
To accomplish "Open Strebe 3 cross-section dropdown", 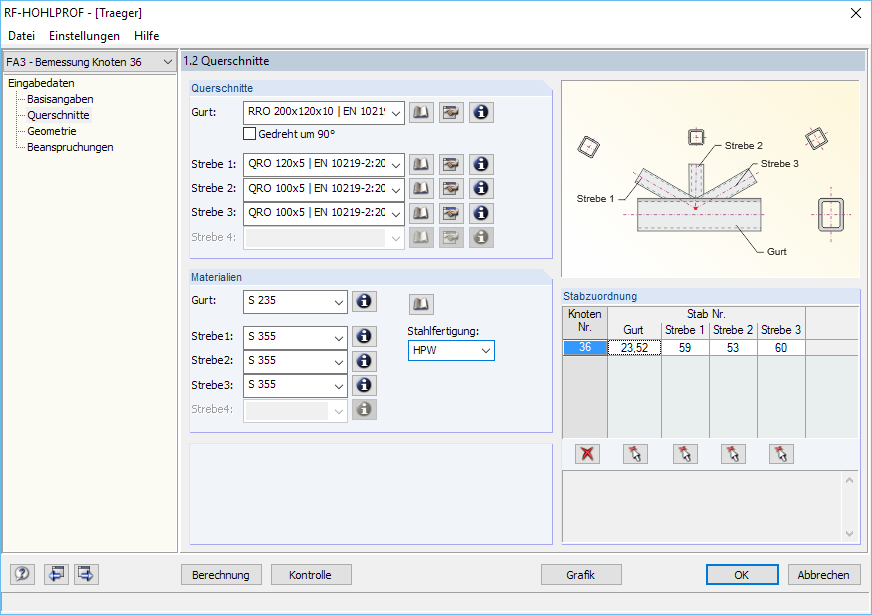I will coord(324,214).
